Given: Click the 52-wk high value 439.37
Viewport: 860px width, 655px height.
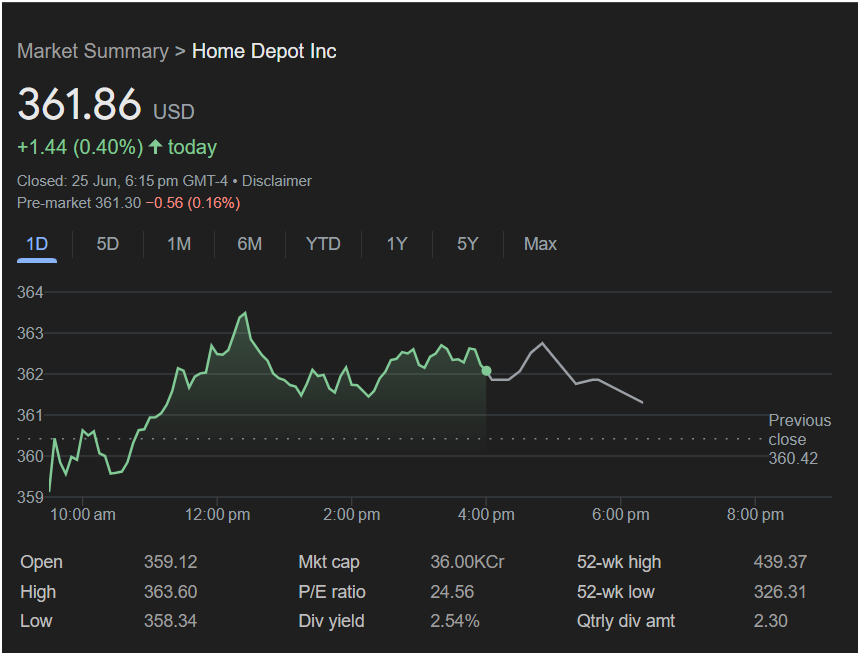Looking at the screenshot, I should point(780,562).
